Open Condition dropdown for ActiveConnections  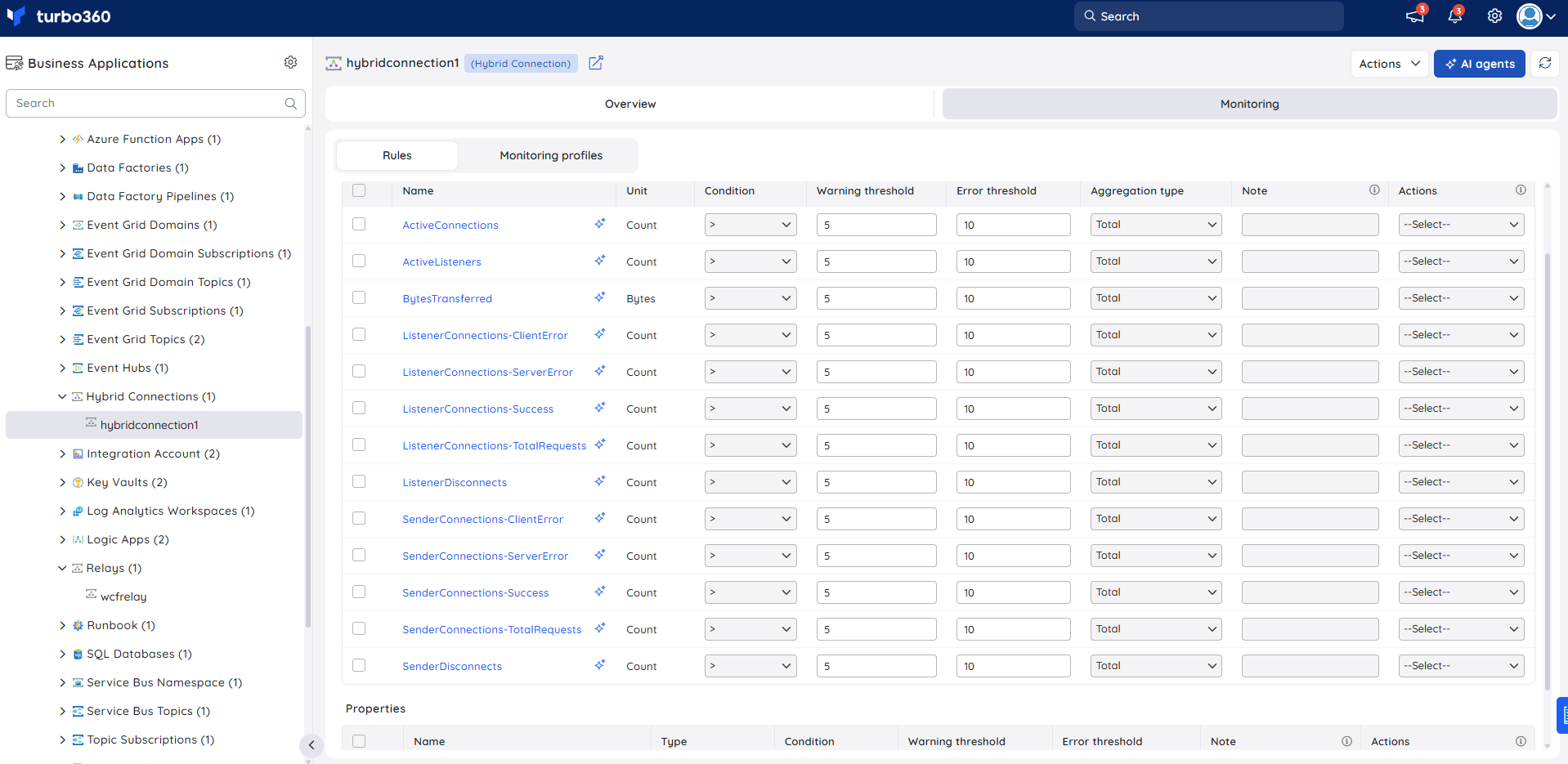[750, 225]
